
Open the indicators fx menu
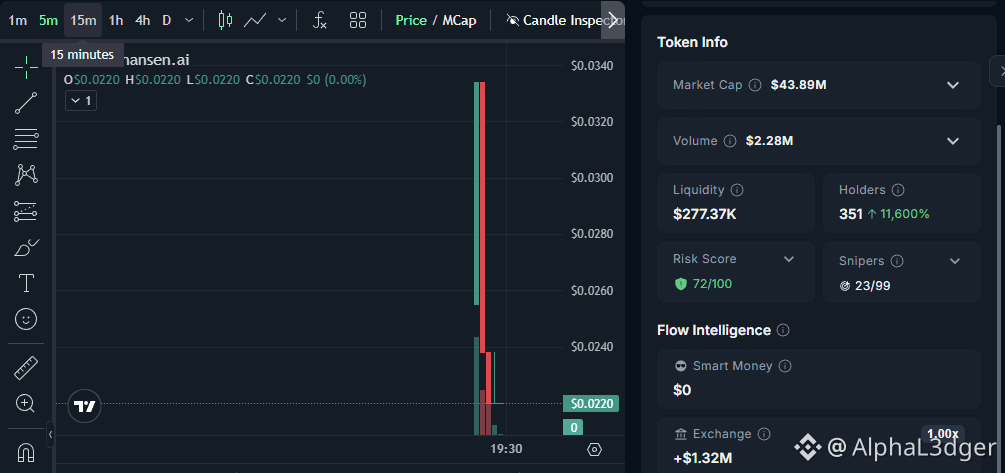(x=319, y=20)
